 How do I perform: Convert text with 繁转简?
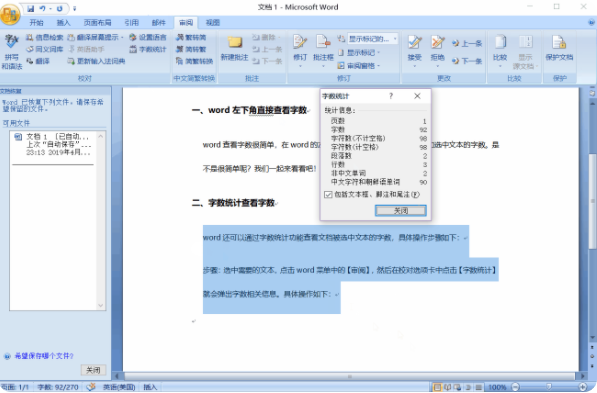click(191, 37)
